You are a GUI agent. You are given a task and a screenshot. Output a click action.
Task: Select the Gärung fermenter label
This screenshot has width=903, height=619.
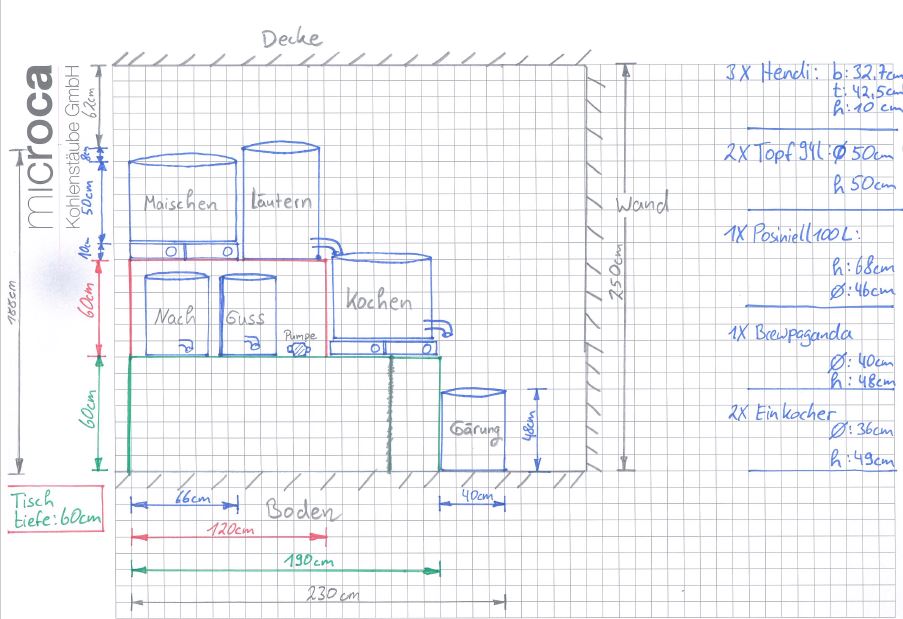[x=475, y=429]
